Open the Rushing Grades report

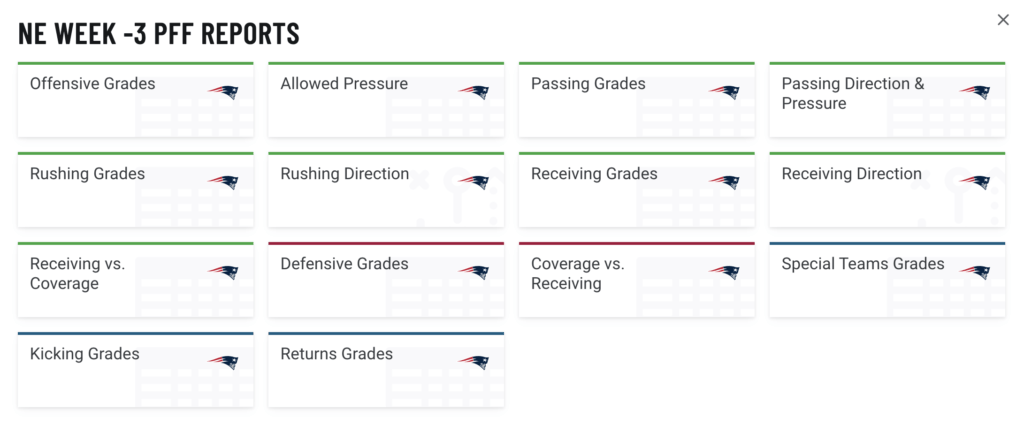point(87,174)
